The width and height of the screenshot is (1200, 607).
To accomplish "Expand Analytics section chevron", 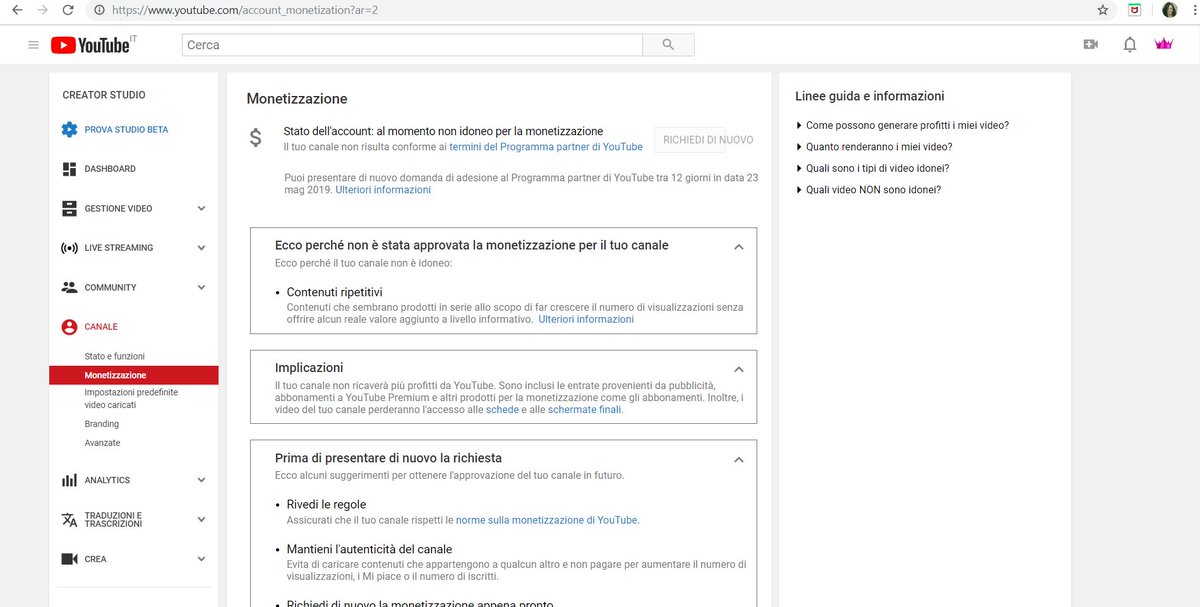I will click(x=201, y=480).
